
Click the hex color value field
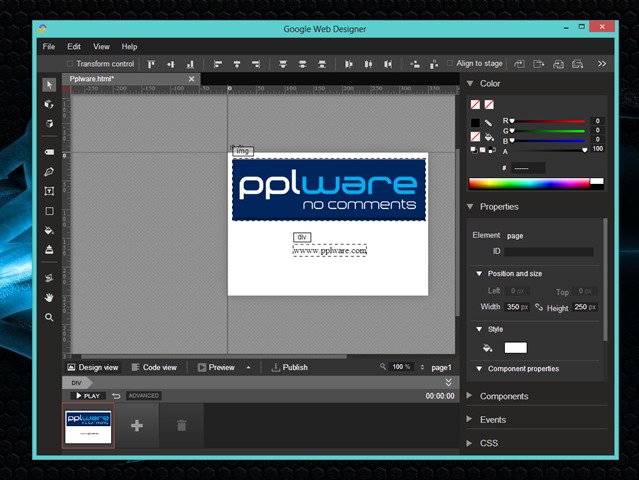528,168
